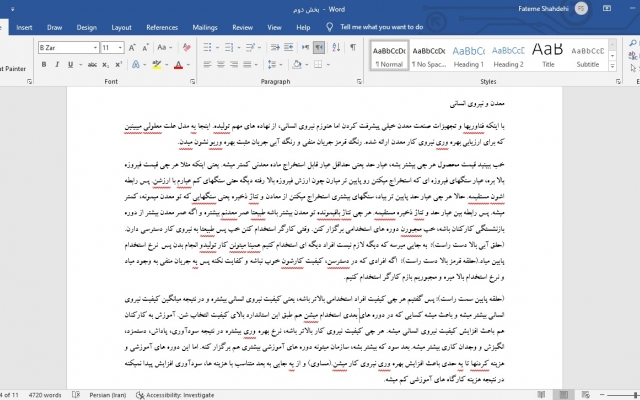Switch to the Design tab
Viewport: 640px width, 400px height.
click(x=87, y=27)
